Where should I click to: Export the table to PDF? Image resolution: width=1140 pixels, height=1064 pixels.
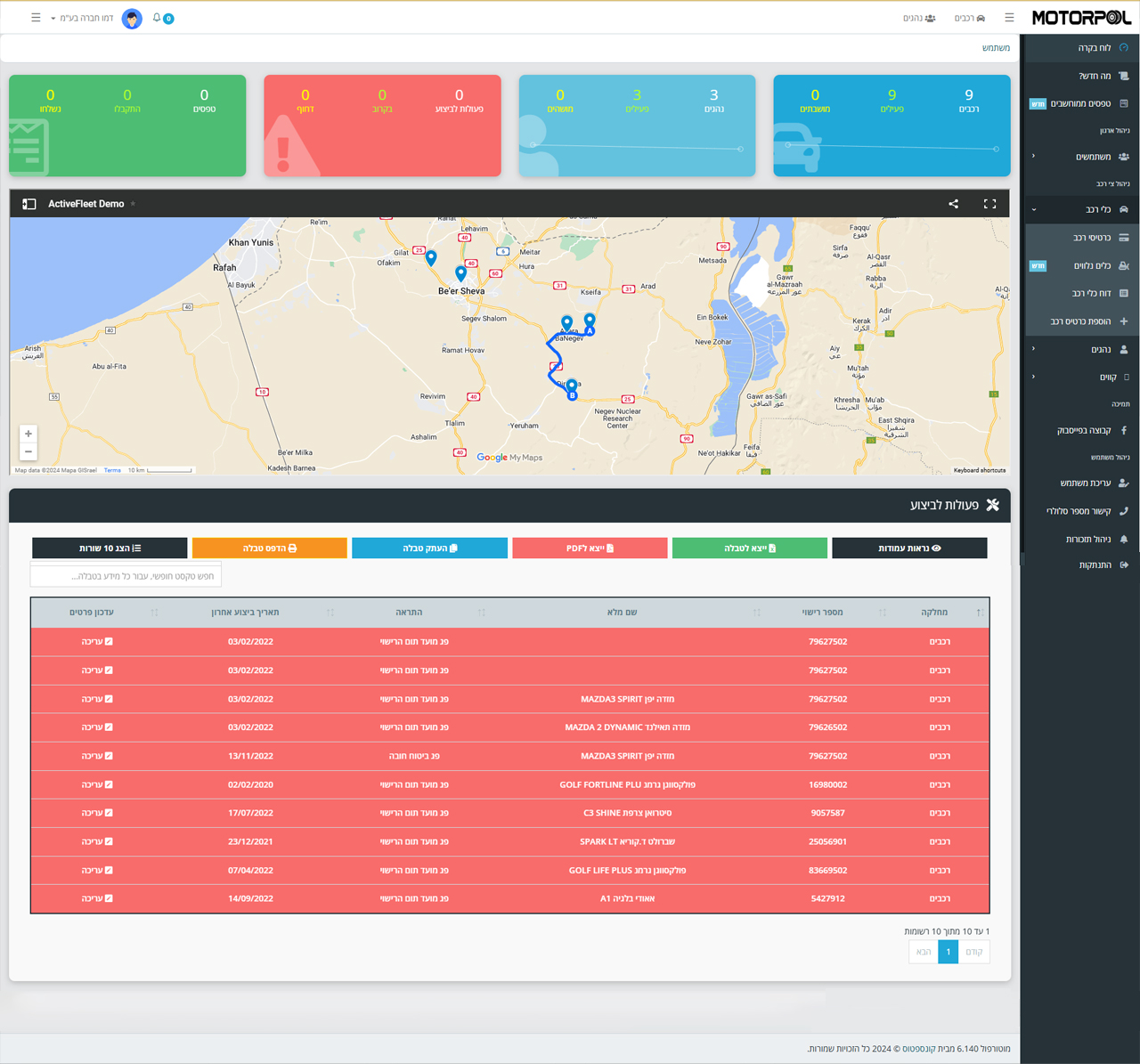[590, 548]
